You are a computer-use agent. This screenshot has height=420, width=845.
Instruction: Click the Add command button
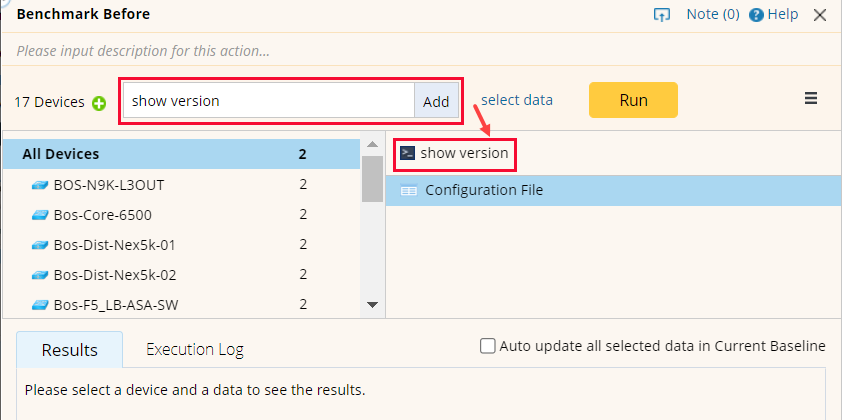pyautogui.click(x=436, y=101)
